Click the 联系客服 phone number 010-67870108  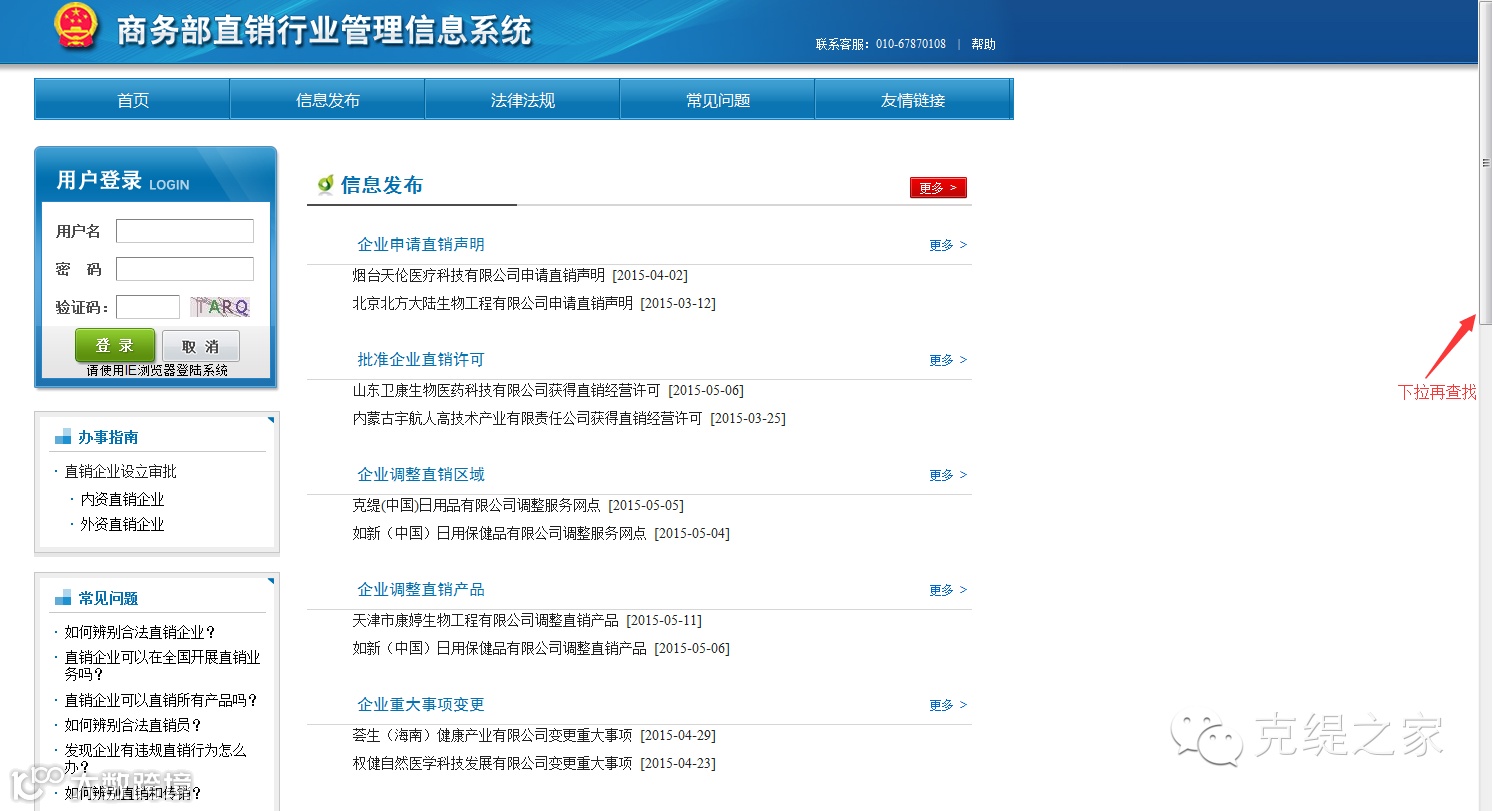pyautogui.click(x=911, y=44)
